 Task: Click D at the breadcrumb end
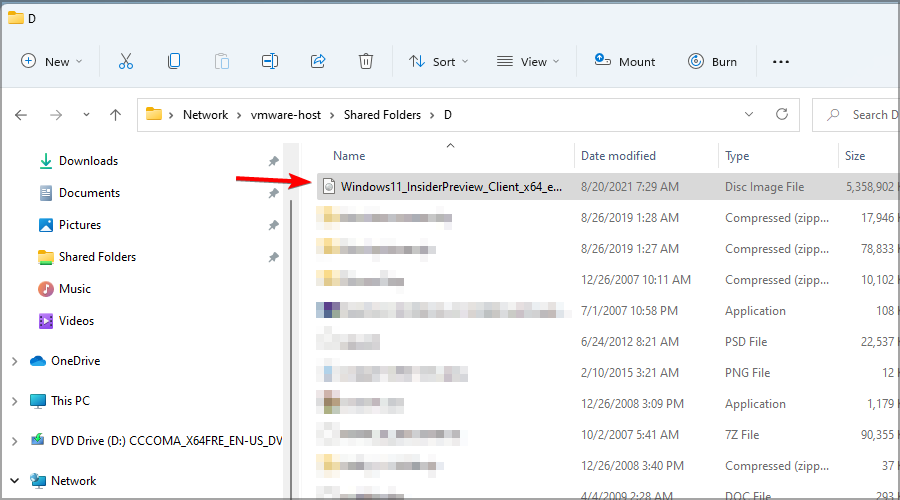click(x=448, y=115)
